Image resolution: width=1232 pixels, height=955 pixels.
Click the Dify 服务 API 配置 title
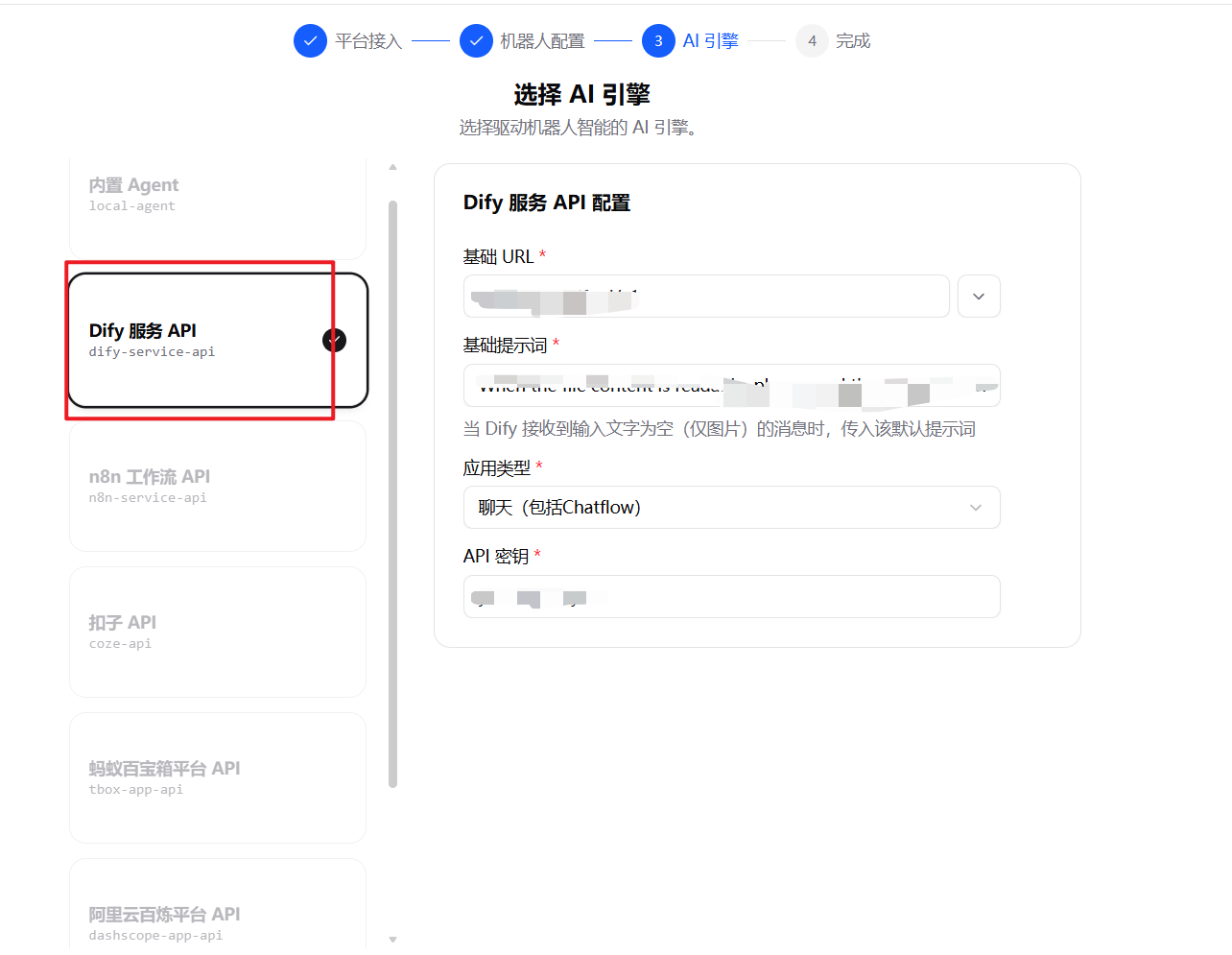pos(547,203)
